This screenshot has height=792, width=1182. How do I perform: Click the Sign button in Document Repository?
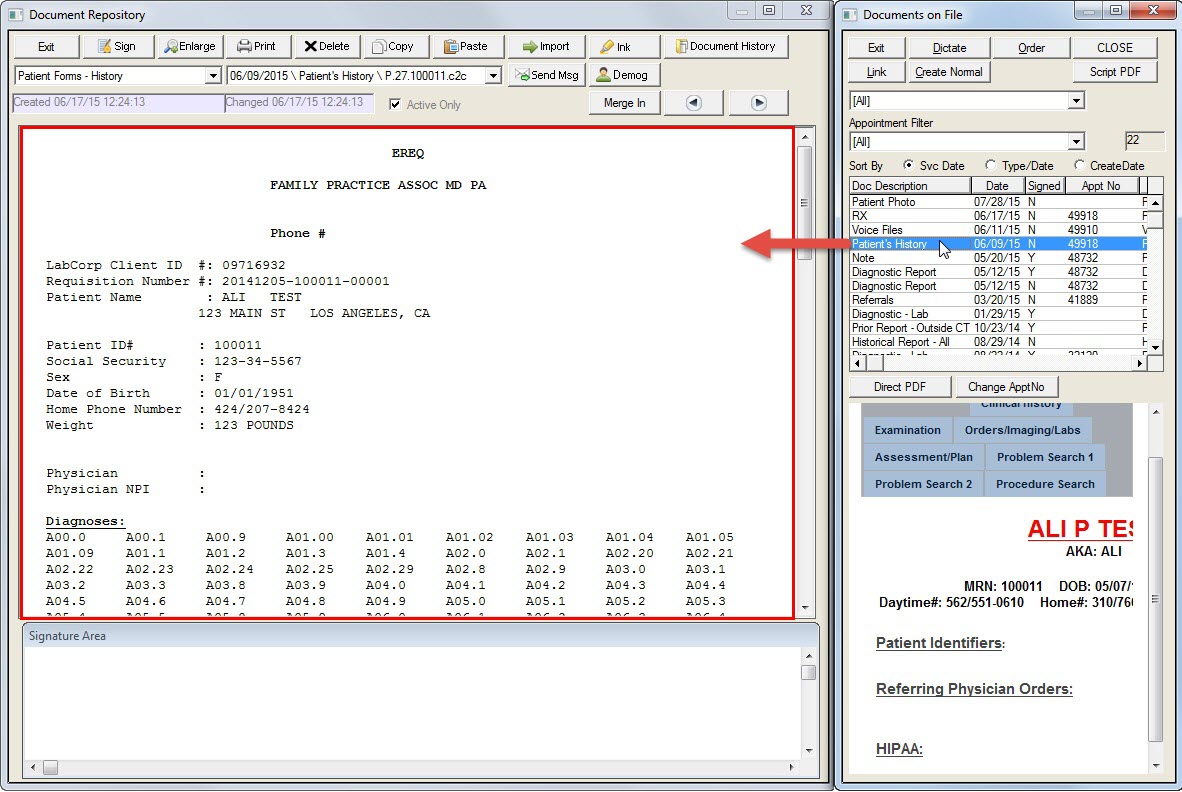pos(117,47)
